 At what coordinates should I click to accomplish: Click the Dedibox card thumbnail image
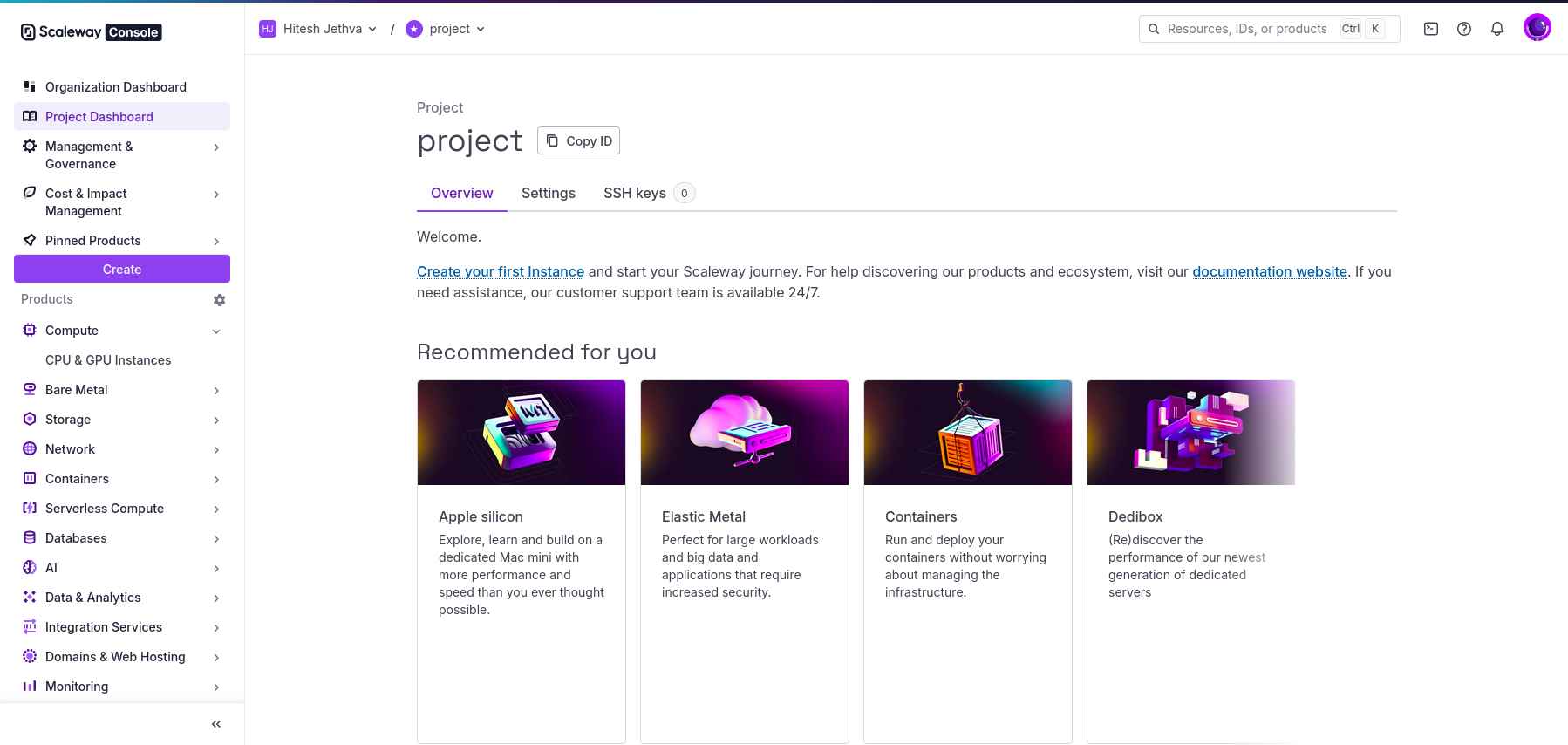coord(1191,433)
